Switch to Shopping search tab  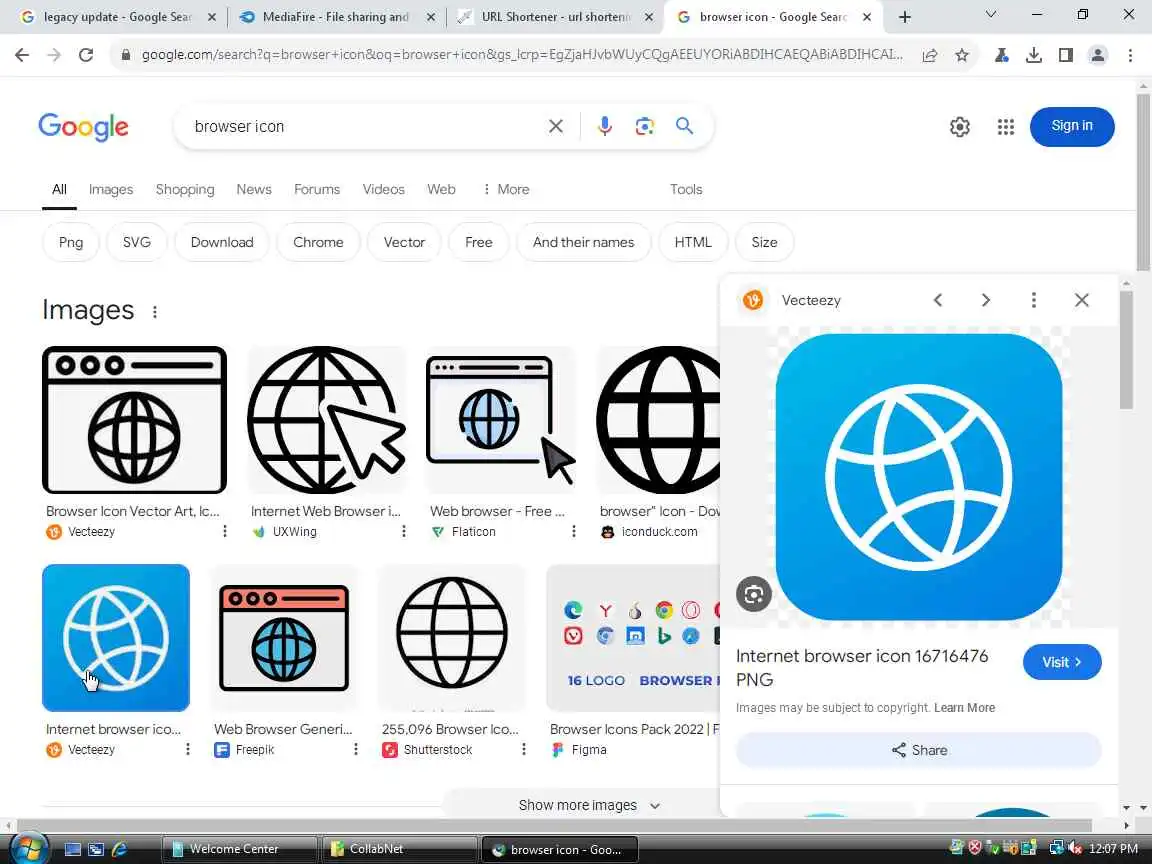185,190
